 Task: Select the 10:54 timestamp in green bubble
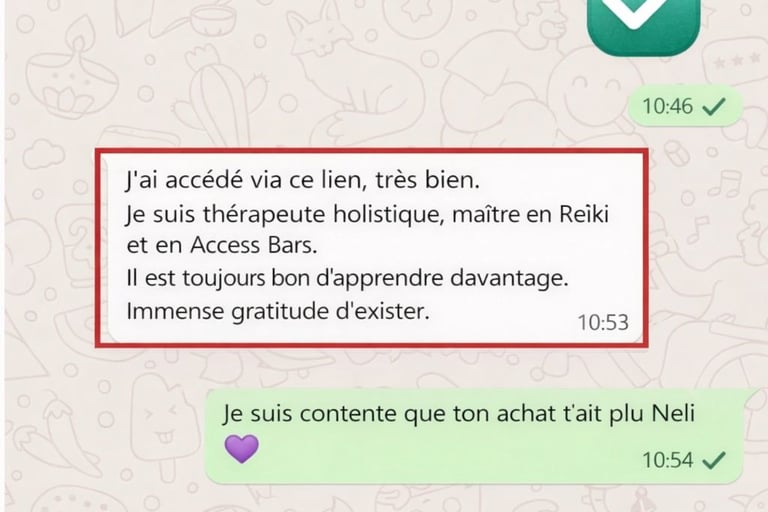[668, 460]
